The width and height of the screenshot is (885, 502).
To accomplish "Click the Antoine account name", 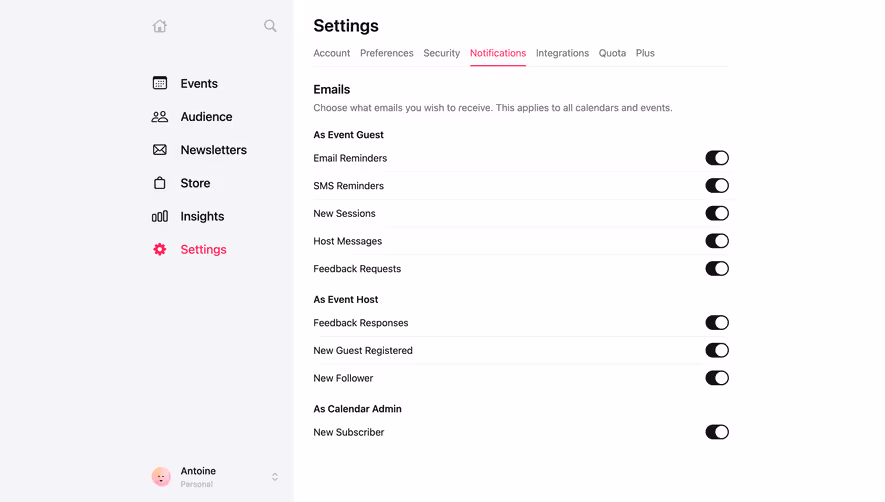I will pos(198,471).
